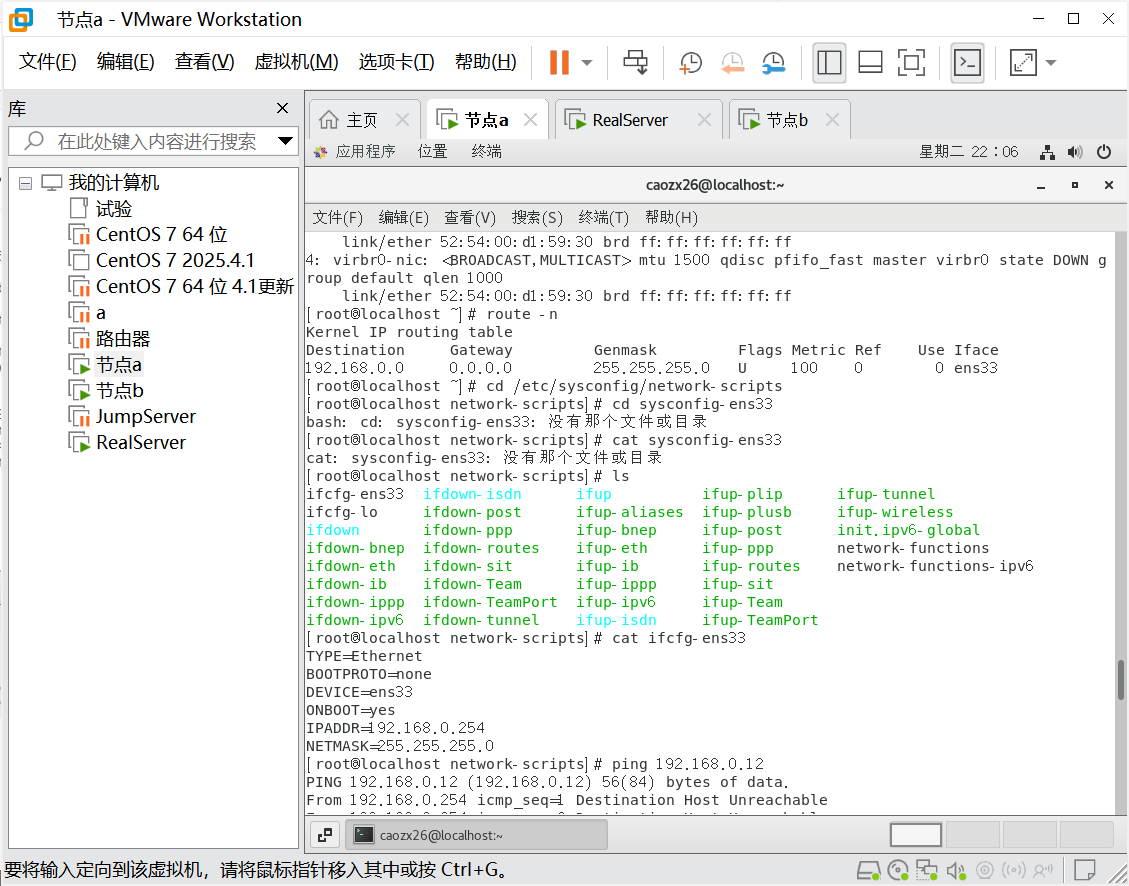
Task: Open terminal 终端(T) menu
Action: coord(603,217)
